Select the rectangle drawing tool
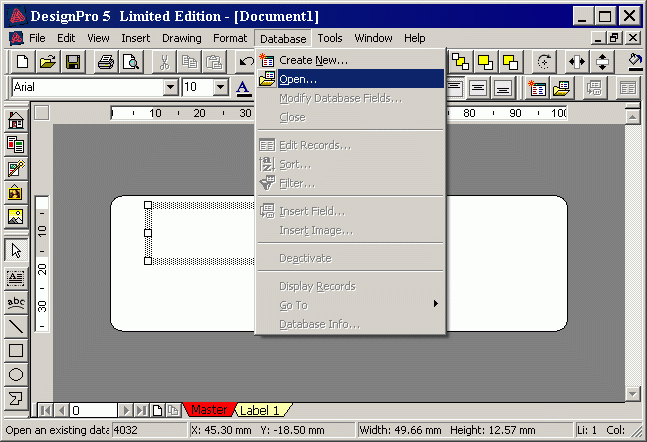This screenshot has height=442, width=647. click(16, 350)
